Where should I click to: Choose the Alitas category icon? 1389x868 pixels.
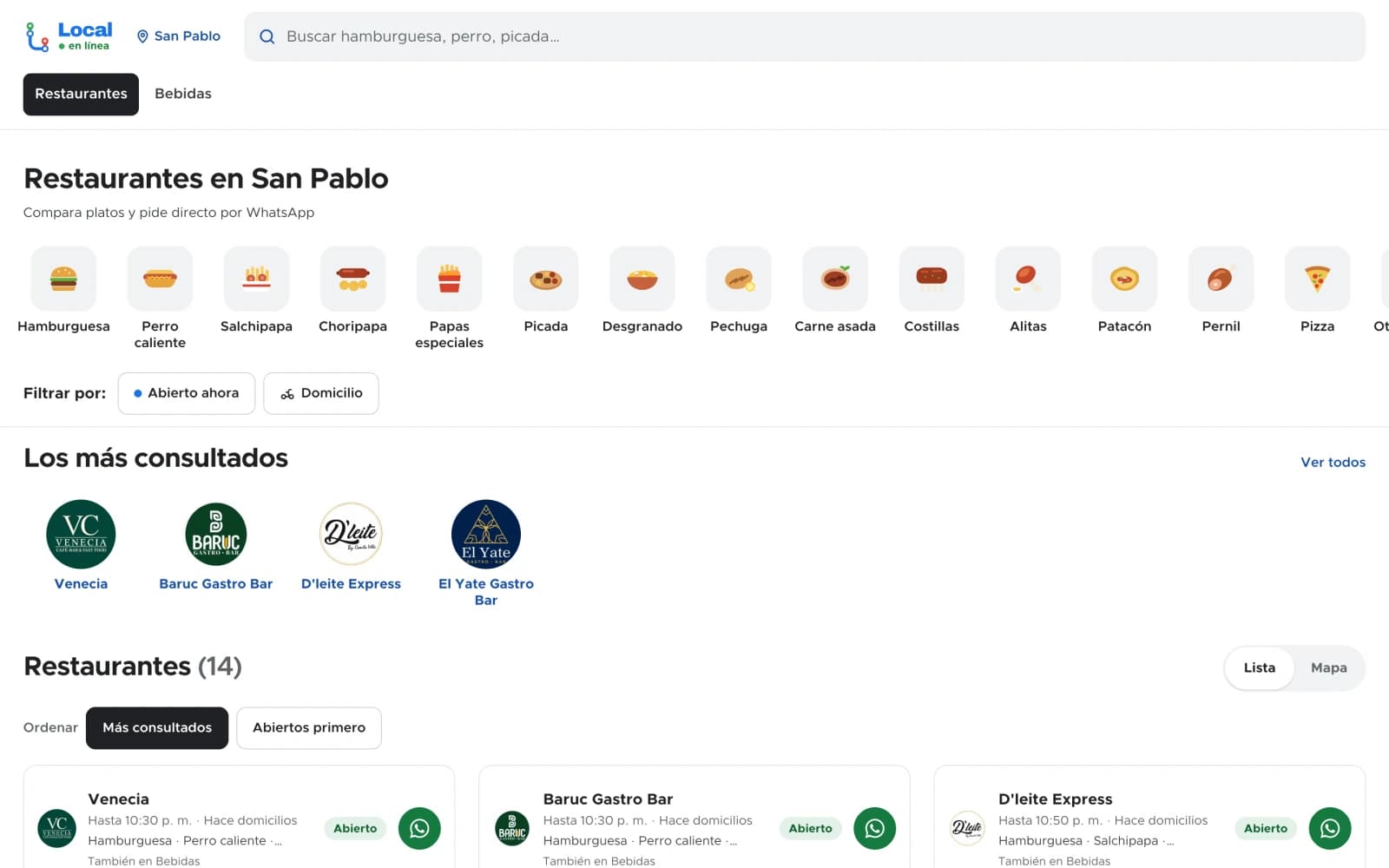1028,279
